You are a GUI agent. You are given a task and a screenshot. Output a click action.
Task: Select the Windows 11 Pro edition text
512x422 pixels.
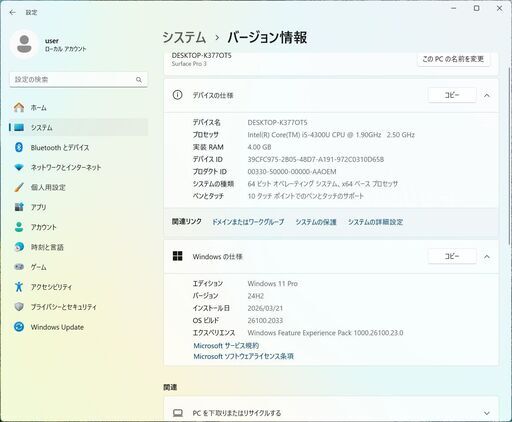coord(272,284)
